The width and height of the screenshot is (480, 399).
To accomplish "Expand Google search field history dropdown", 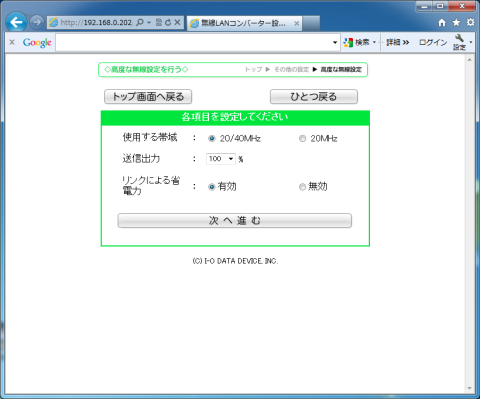I will (x=335, y=42).
